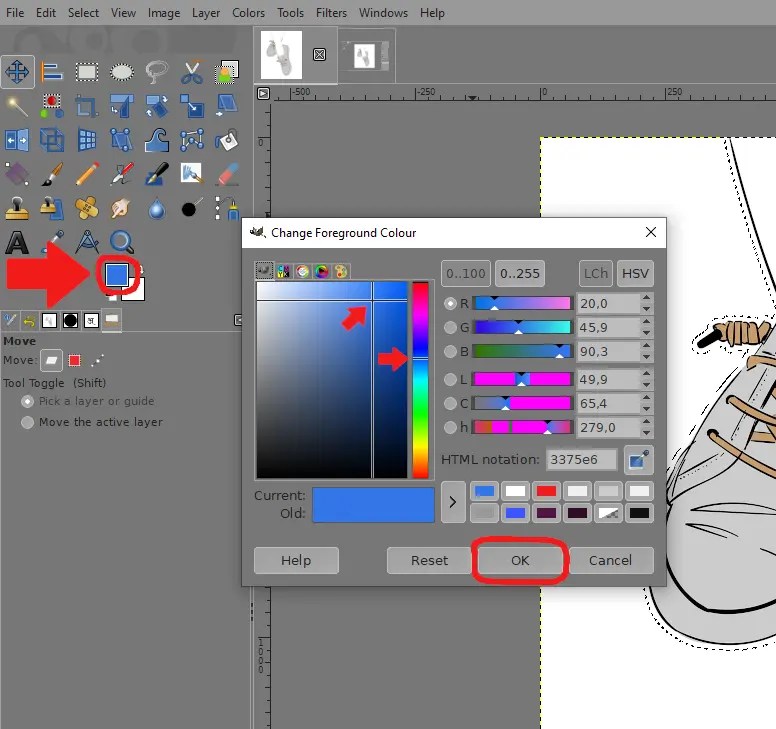Decrease the h value with down arrow
This screenshot has height=729, width=776.
[646, 433]
